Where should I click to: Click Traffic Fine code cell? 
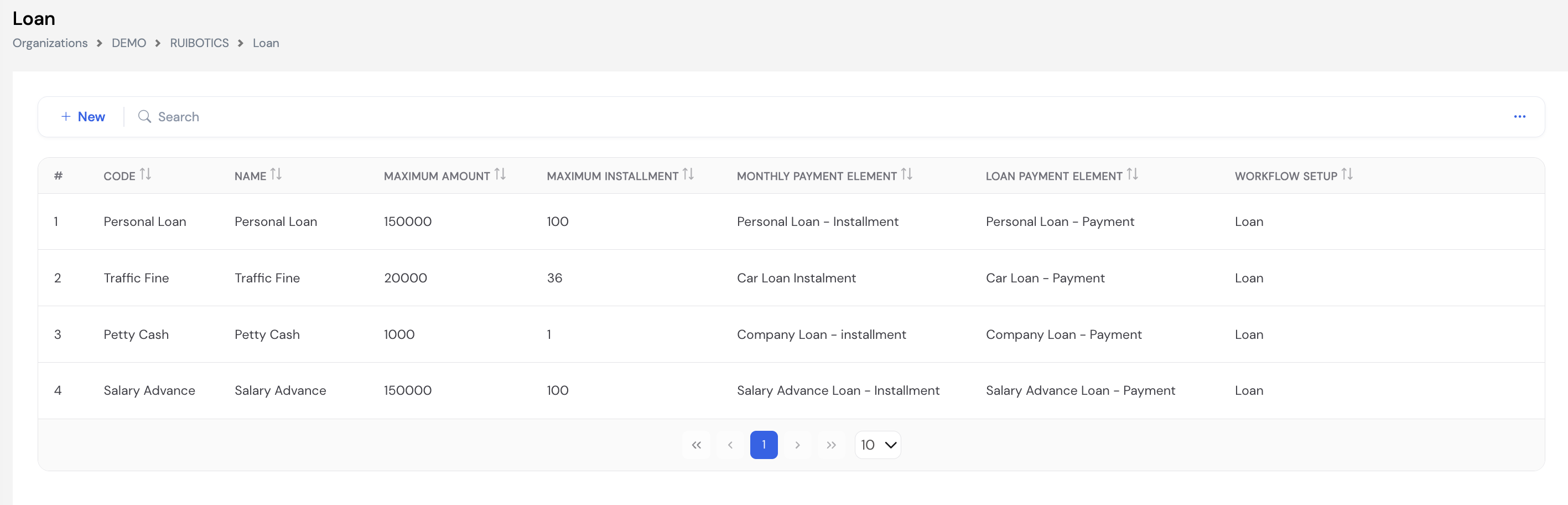coord(136,278)
